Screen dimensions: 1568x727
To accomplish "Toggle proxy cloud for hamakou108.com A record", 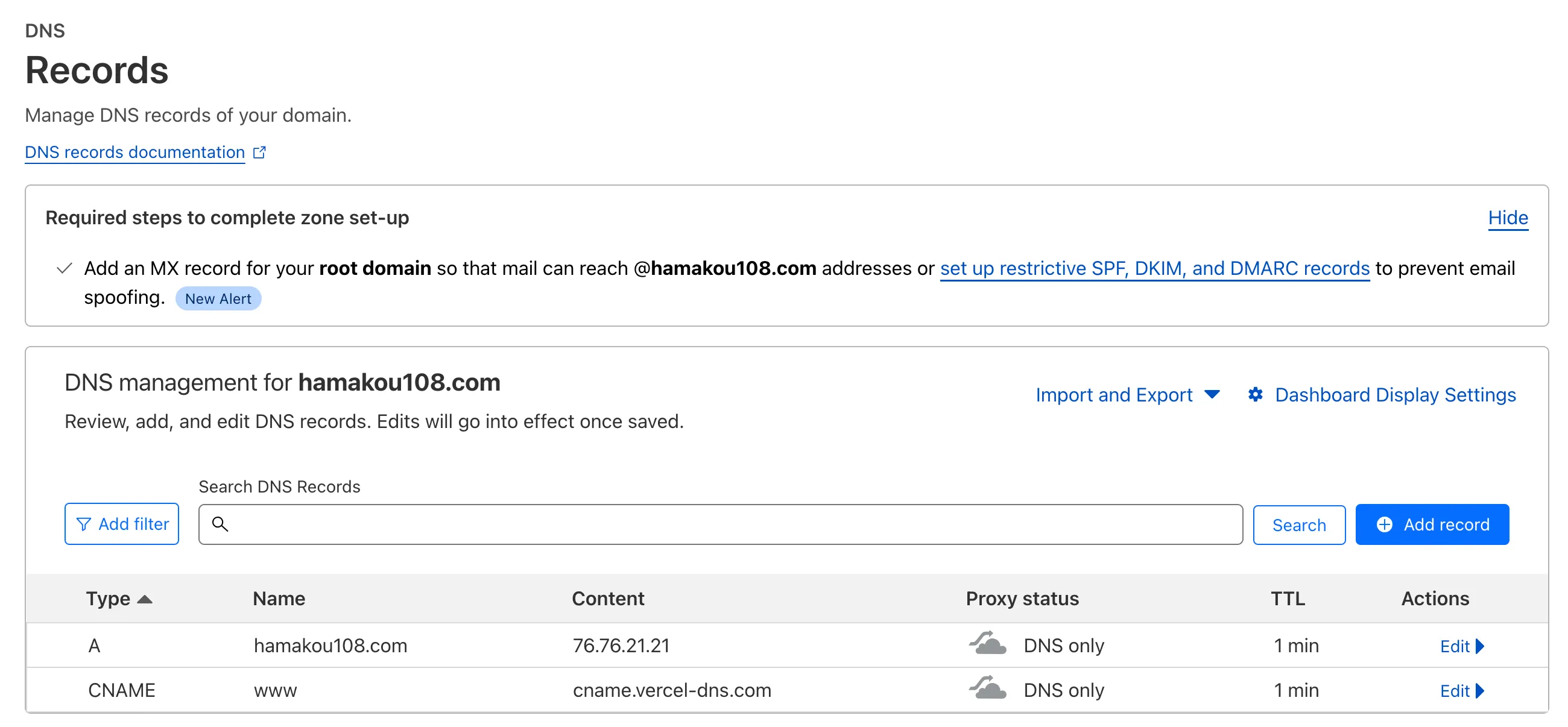I will 987,644.
